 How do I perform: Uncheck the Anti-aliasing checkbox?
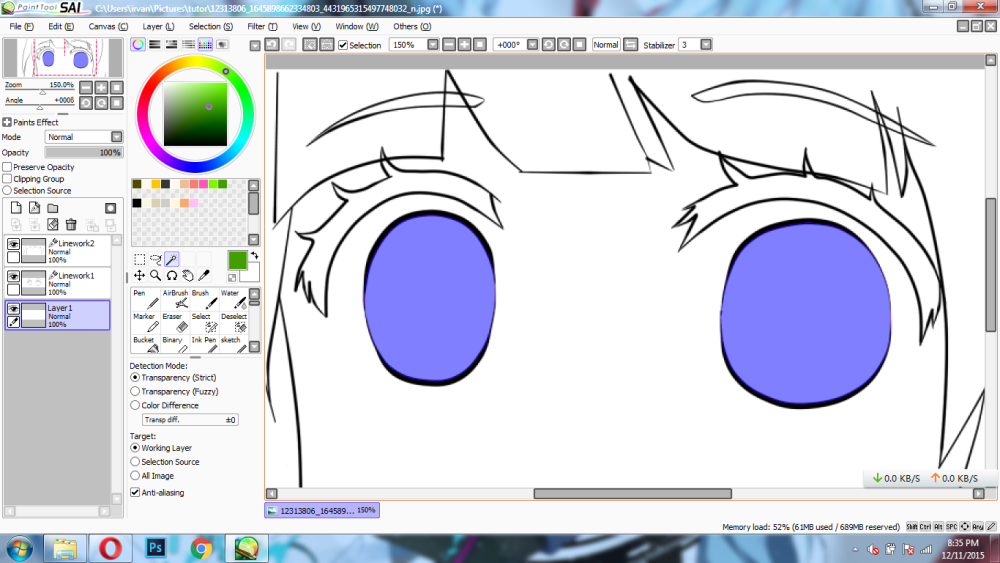click(x=135, y=492)
